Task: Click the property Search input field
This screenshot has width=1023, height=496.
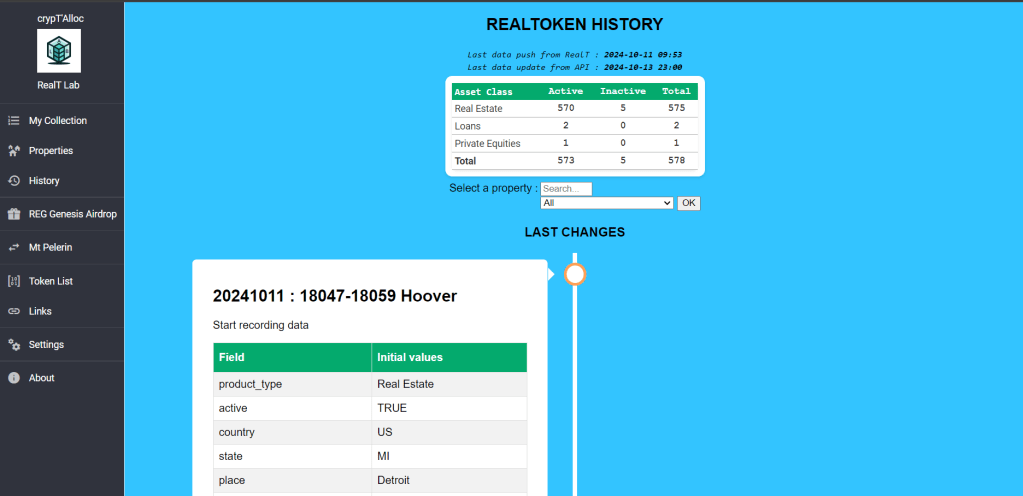Action: click(x=566, y=188)
